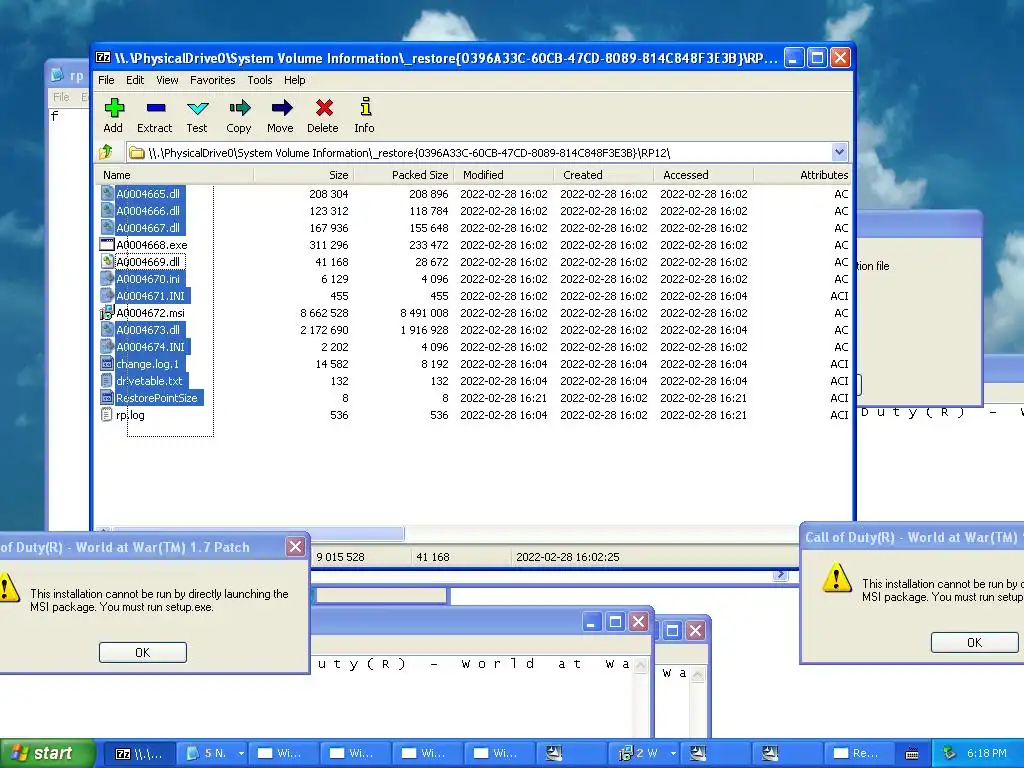Click OK in the left patch warning dialog
This screenshot has height=768, width=1024.
tap(143, 652)
